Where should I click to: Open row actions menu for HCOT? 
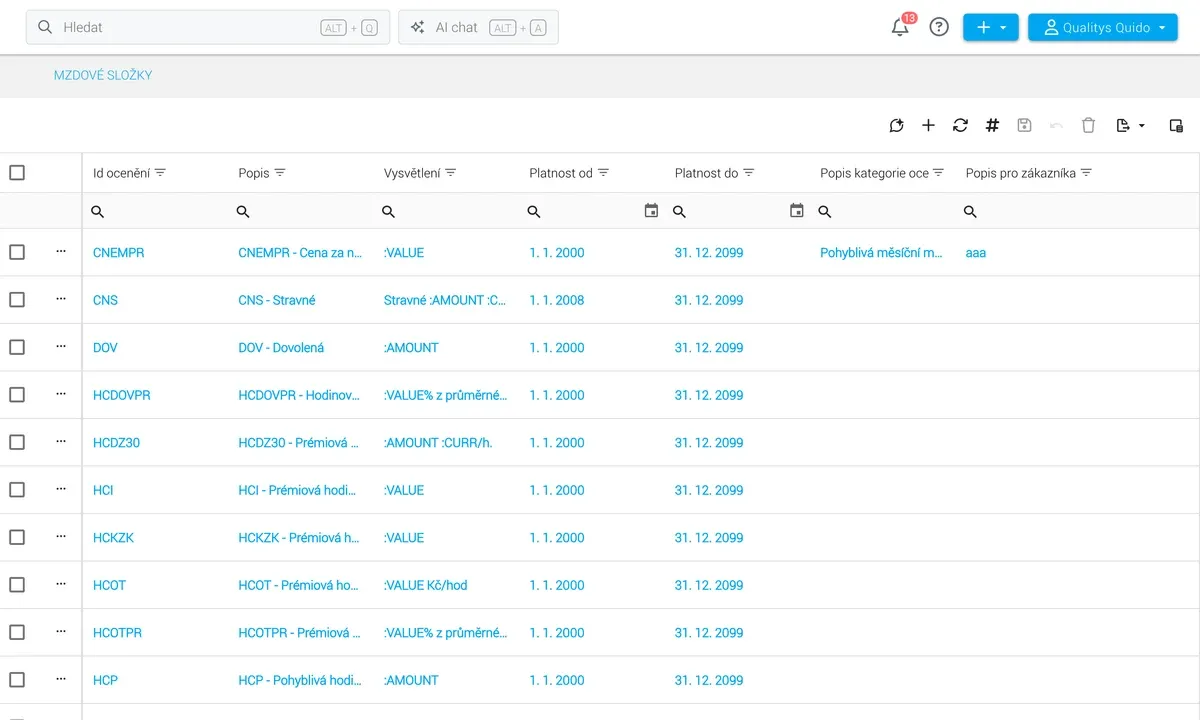tap(61, 584)
